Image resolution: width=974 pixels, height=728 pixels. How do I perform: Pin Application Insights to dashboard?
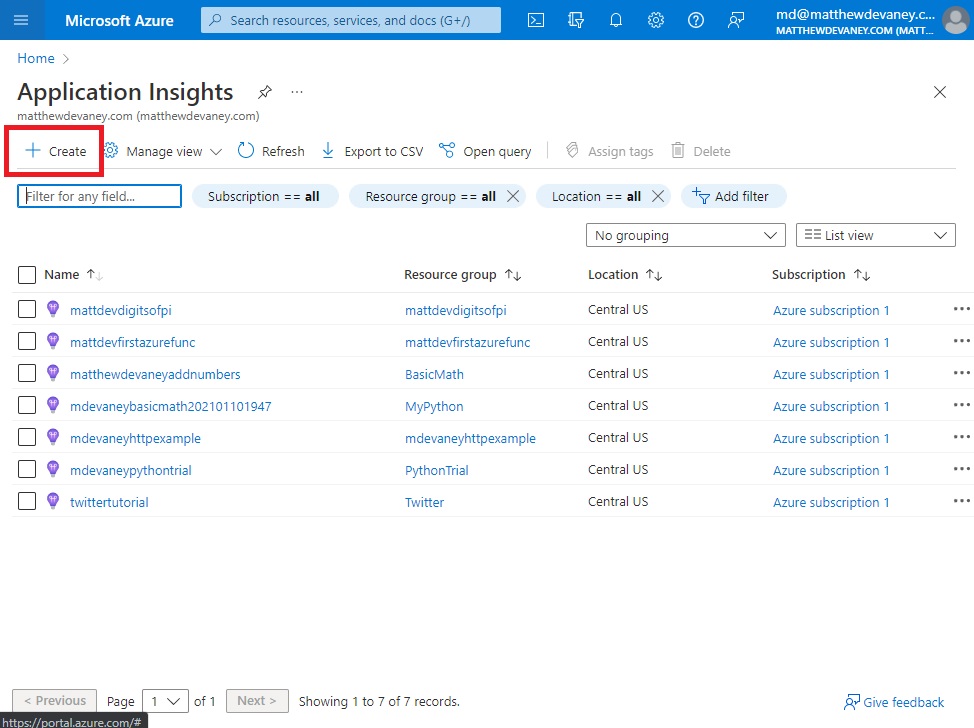click(x=264, y=92)
